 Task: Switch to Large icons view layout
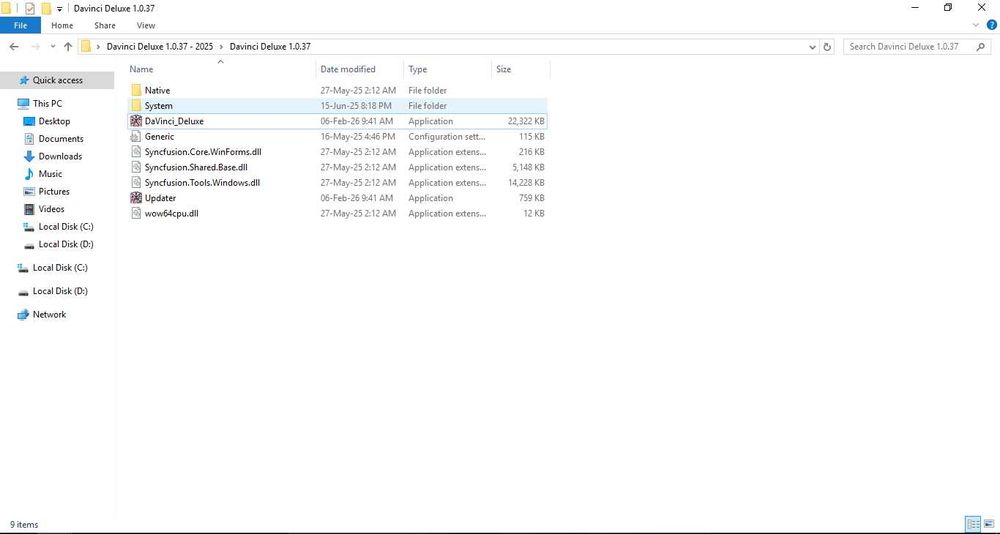[989, 524]
